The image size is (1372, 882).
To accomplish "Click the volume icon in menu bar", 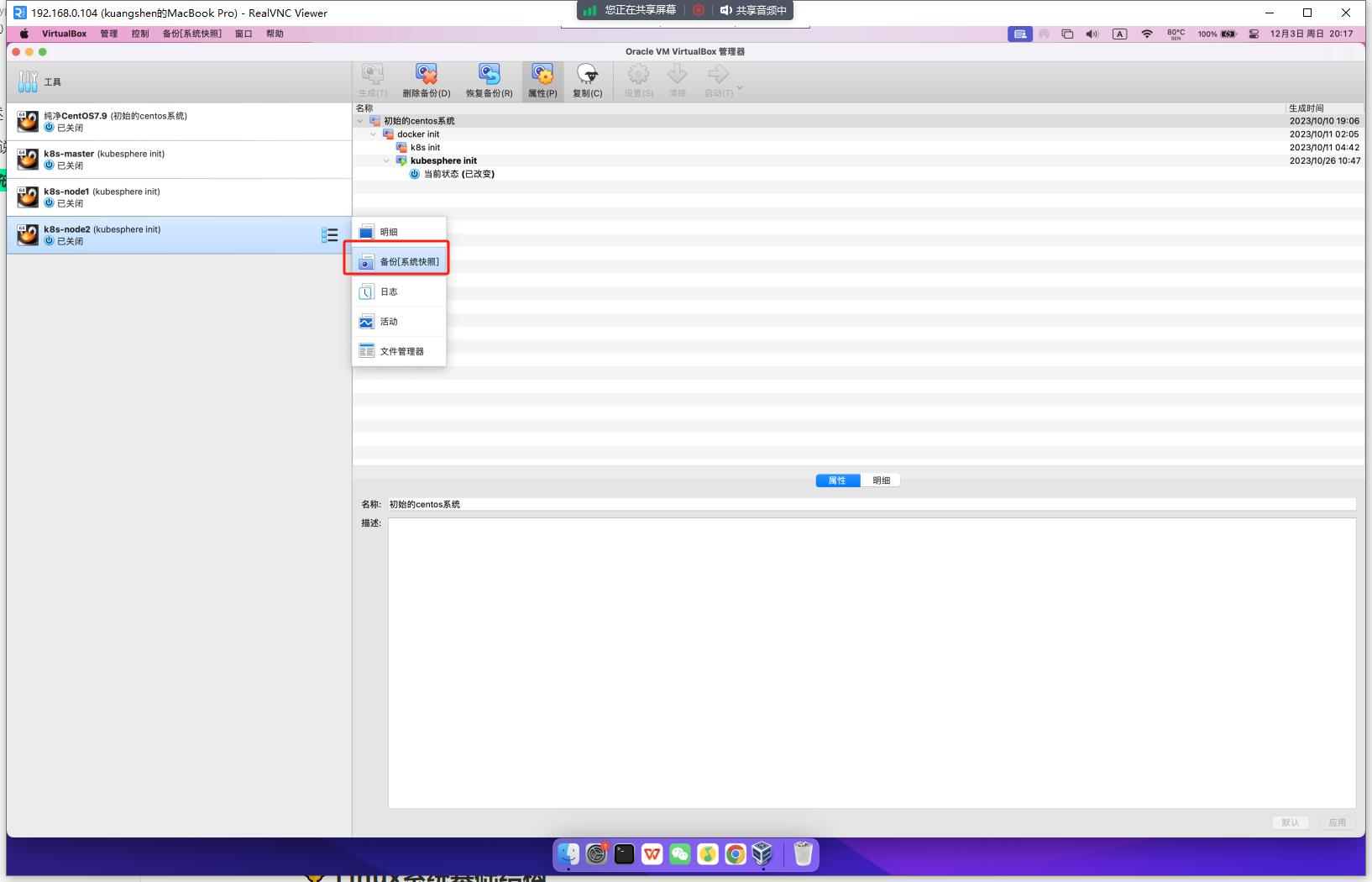I will [x=1092, y=34].
